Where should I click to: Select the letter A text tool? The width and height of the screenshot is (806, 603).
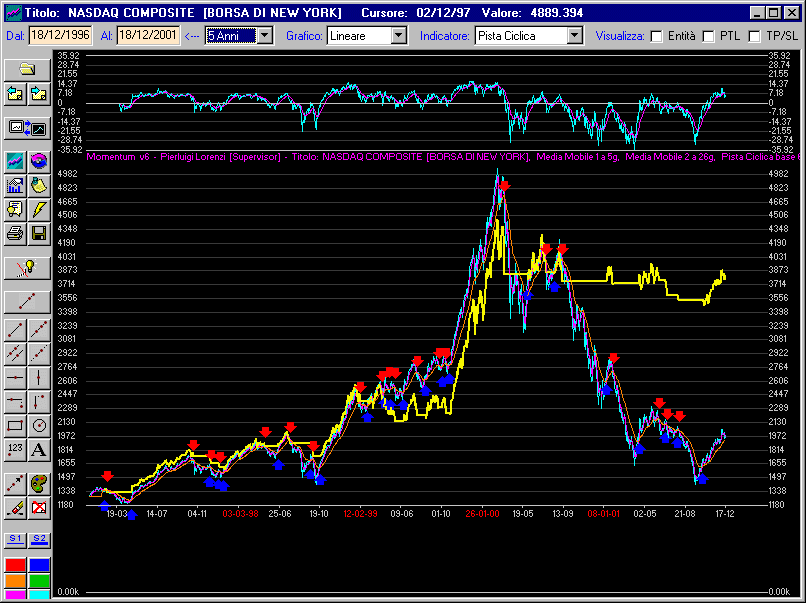(x=39, y=450)
